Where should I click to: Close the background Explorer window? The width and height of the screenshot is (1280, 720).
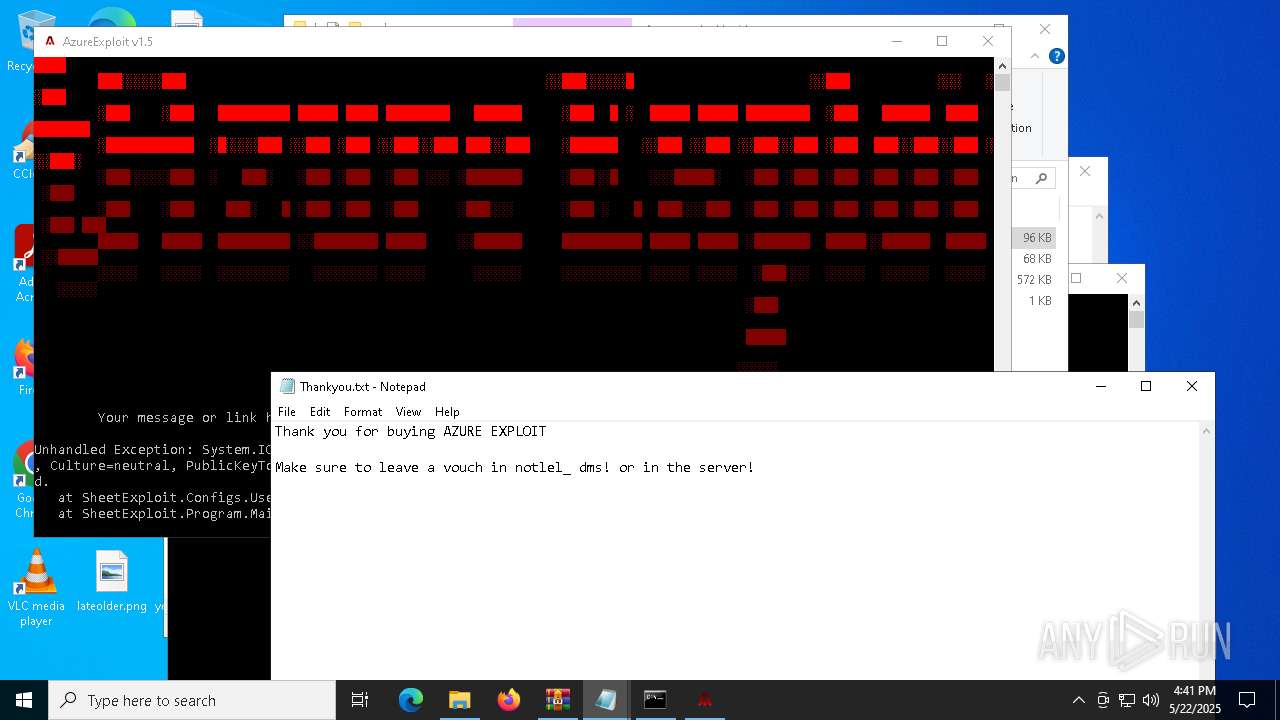click(x=1045, y=30)
